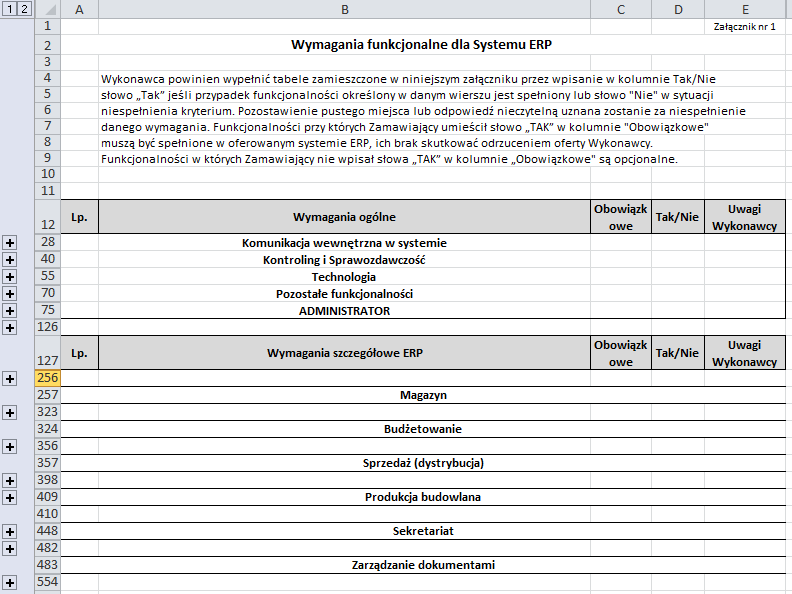The image size is (792, 594).
Task: Expand the group at row 356
Action: 10,447
